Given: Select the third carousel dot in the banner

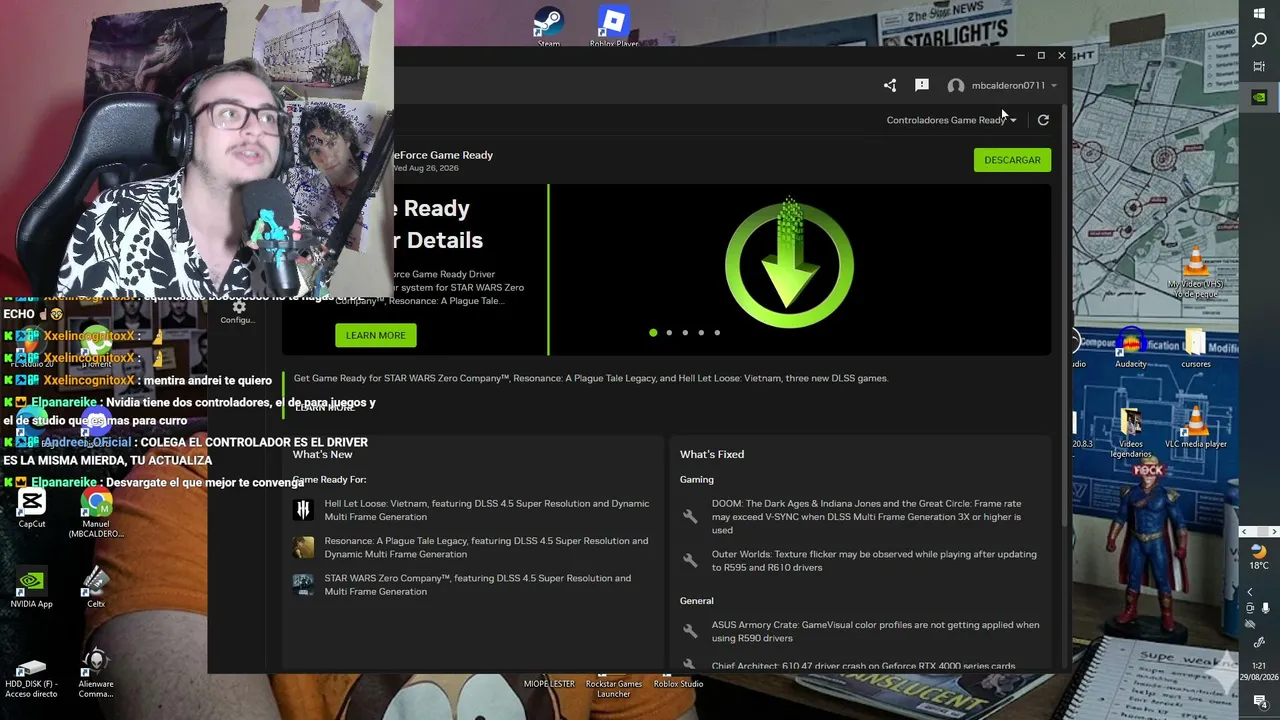Looking at the screenshot, I should [x=685, y=333].
